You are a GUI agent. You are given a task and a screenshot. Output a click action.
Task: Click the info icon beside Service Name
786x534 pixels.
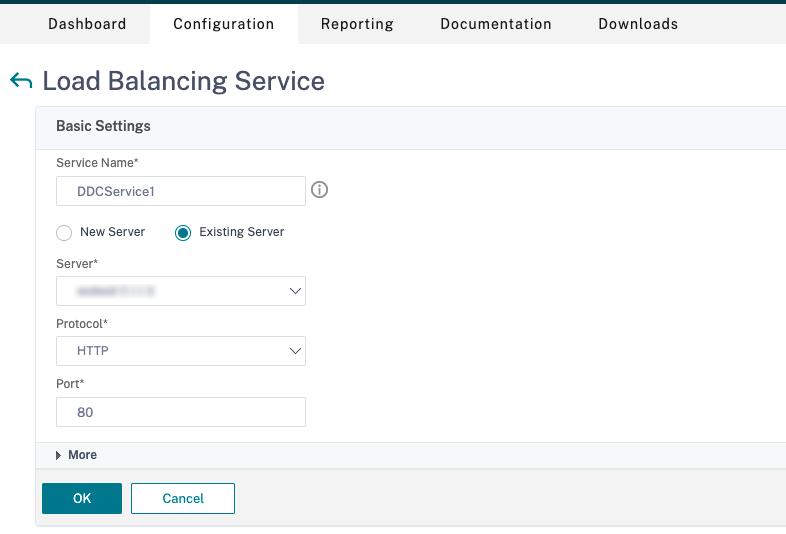(320, 190)
